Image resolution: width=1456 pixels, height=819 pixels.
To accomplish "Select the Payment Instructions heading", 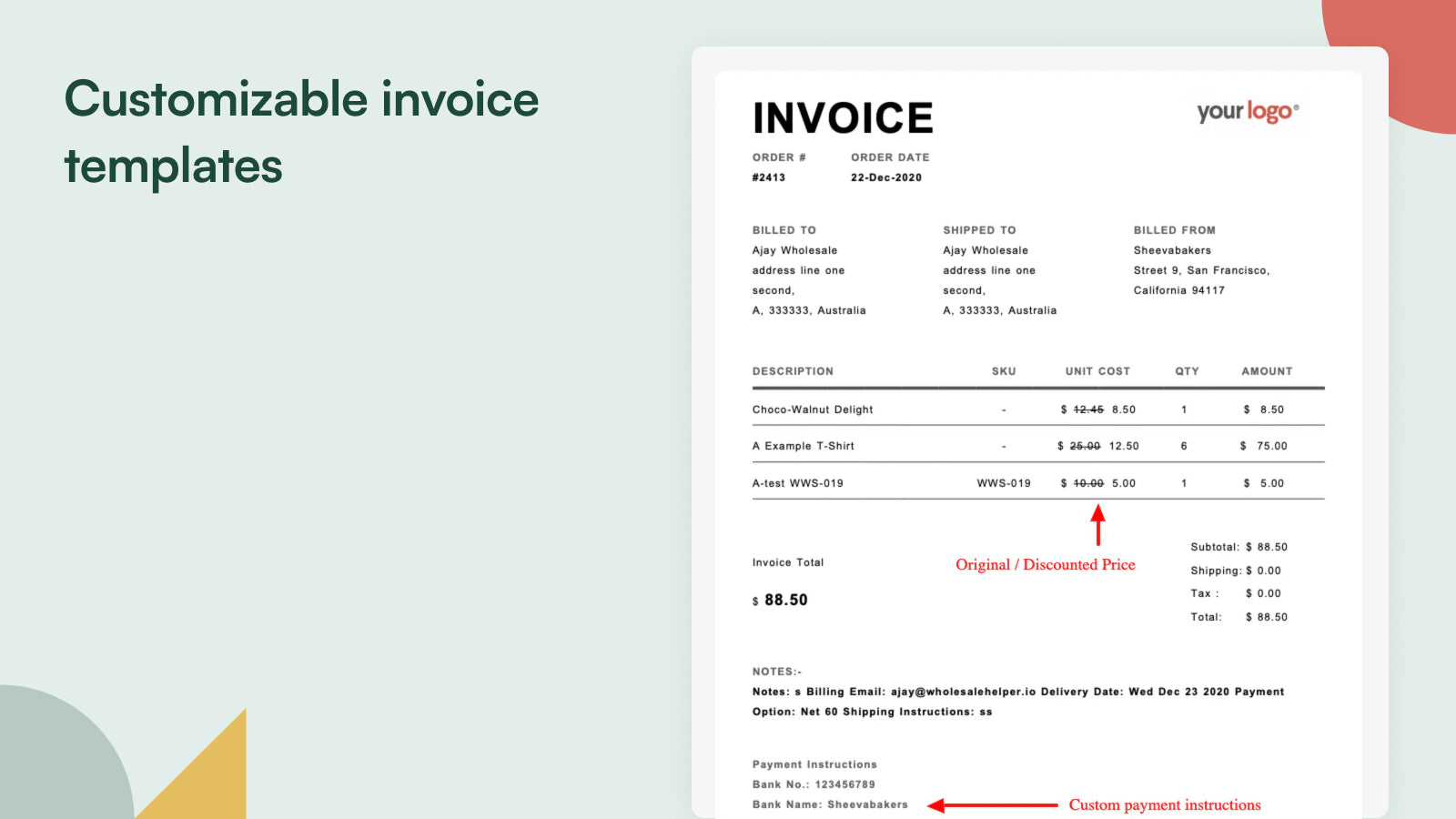I will coord(814,764).
